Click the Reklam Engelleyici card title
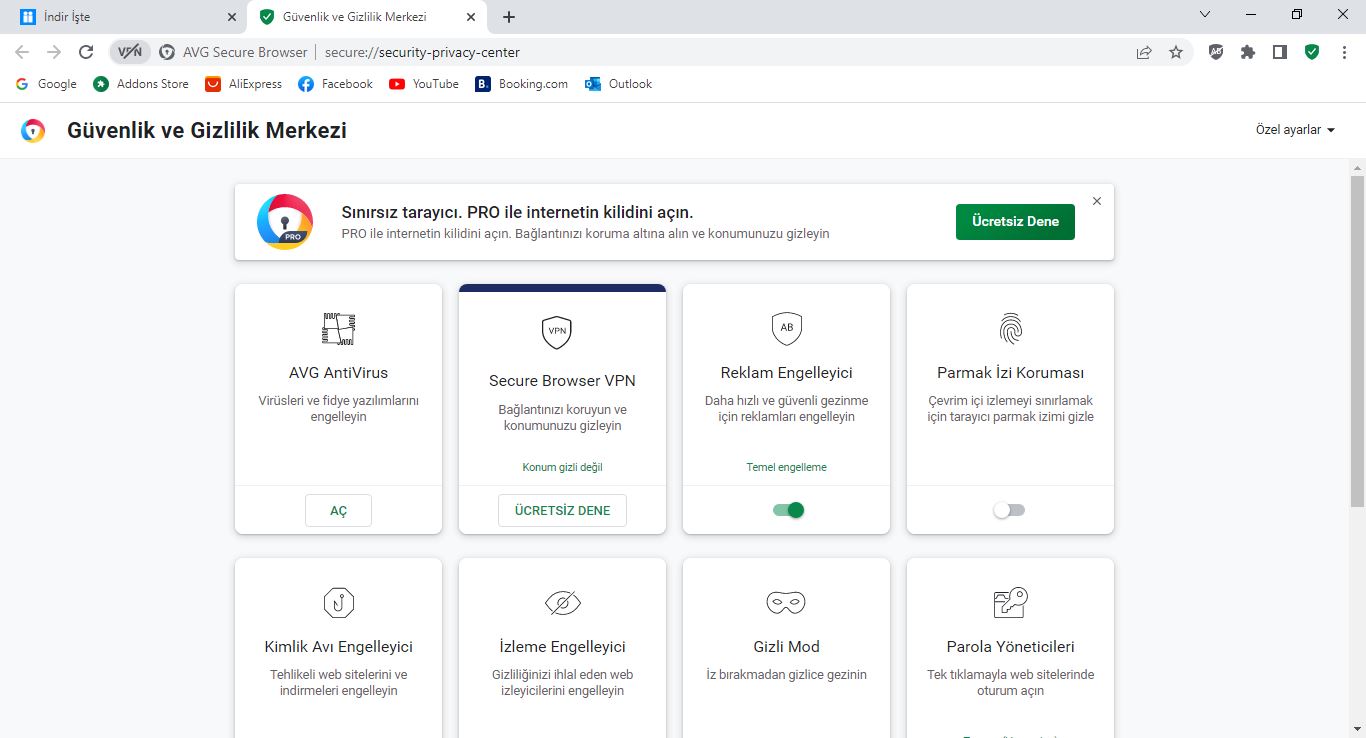The width and height of the screenshot is (1366, 738). click(x=786, y=373)
